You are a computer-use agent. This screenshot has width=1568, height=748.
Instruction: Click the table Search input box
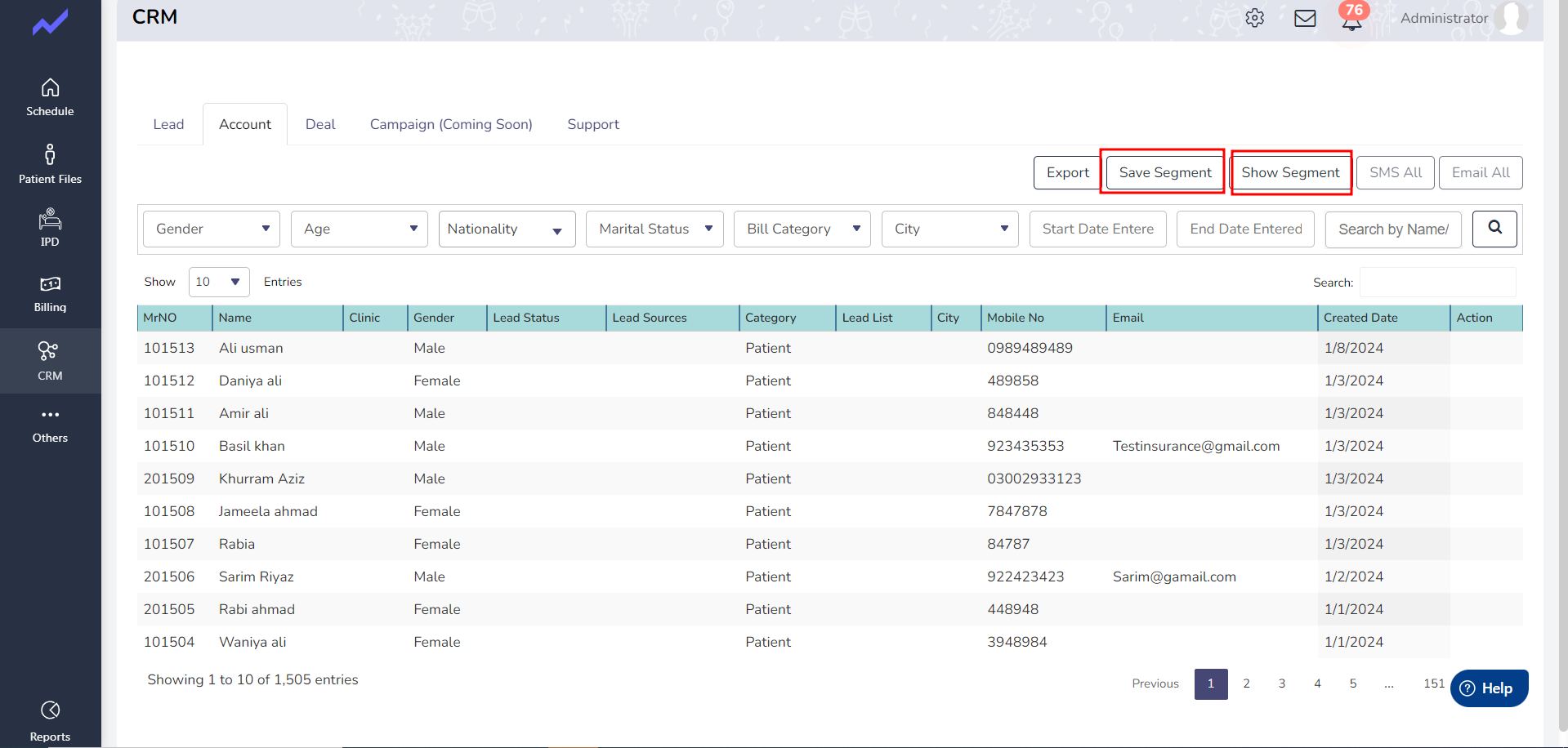[1438, 282]
